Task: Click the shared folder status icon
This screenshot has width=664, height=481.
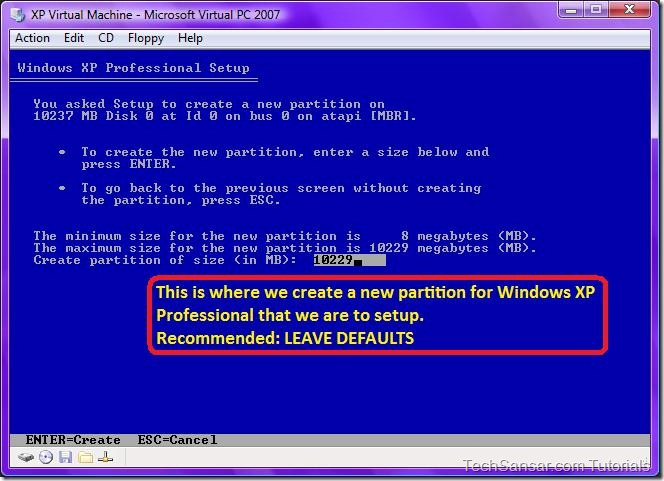Action: click(x=86, y=457)
